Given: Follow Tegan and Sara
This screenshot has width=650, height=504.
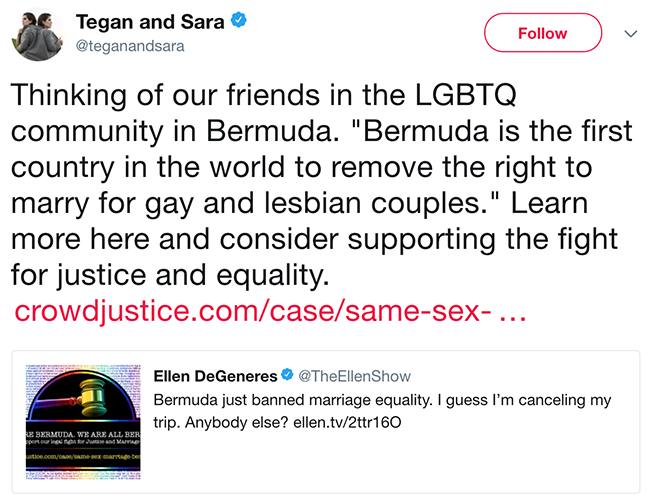Looking at the screenshot, I should pos(542,33).
